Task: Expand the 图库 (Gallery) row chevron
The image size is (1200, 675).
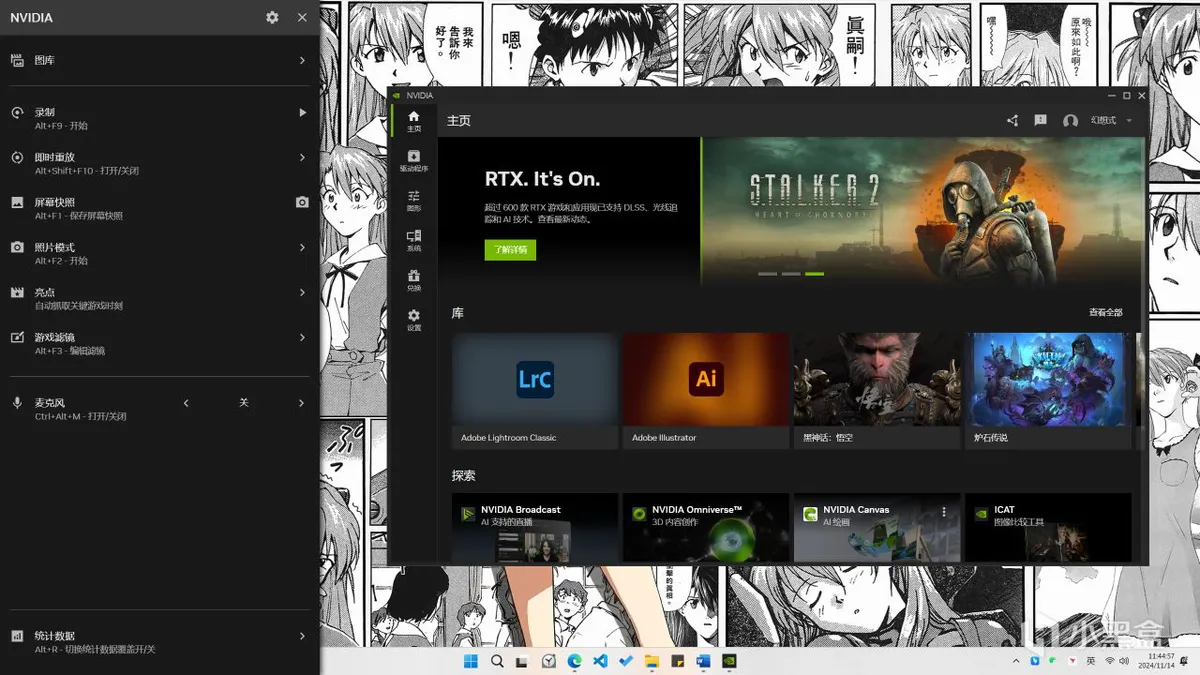Action: (302, 61)
